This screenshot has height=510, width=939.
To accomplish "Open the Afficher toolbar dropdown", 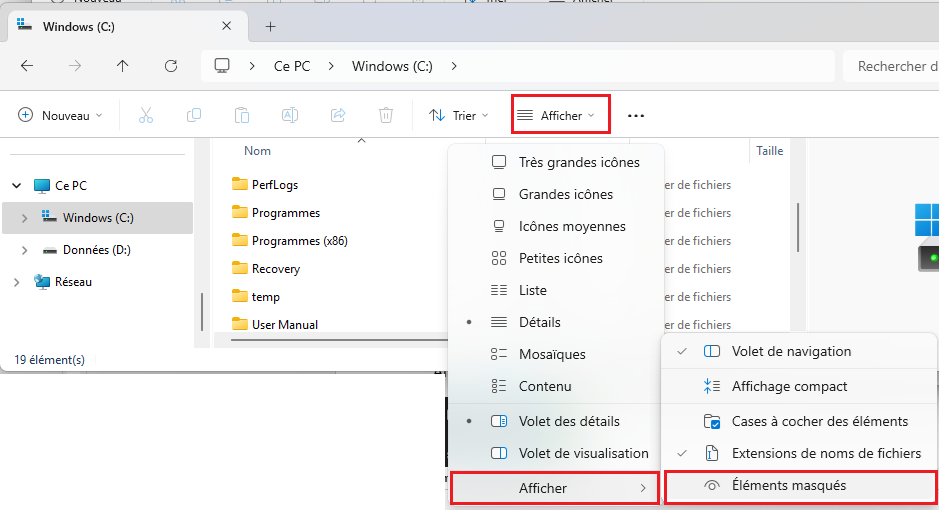I will tap(561, 116).
